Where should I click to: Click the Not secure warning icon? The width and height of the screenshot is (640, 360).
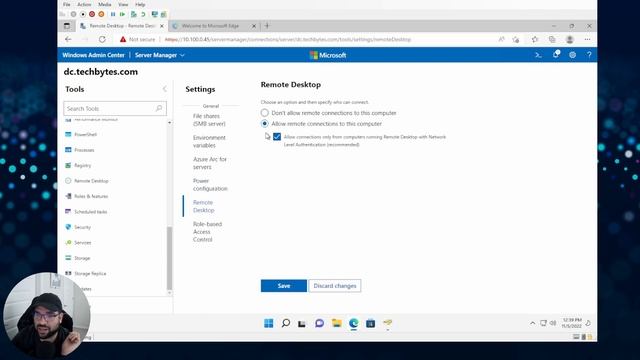pos(123,39)
